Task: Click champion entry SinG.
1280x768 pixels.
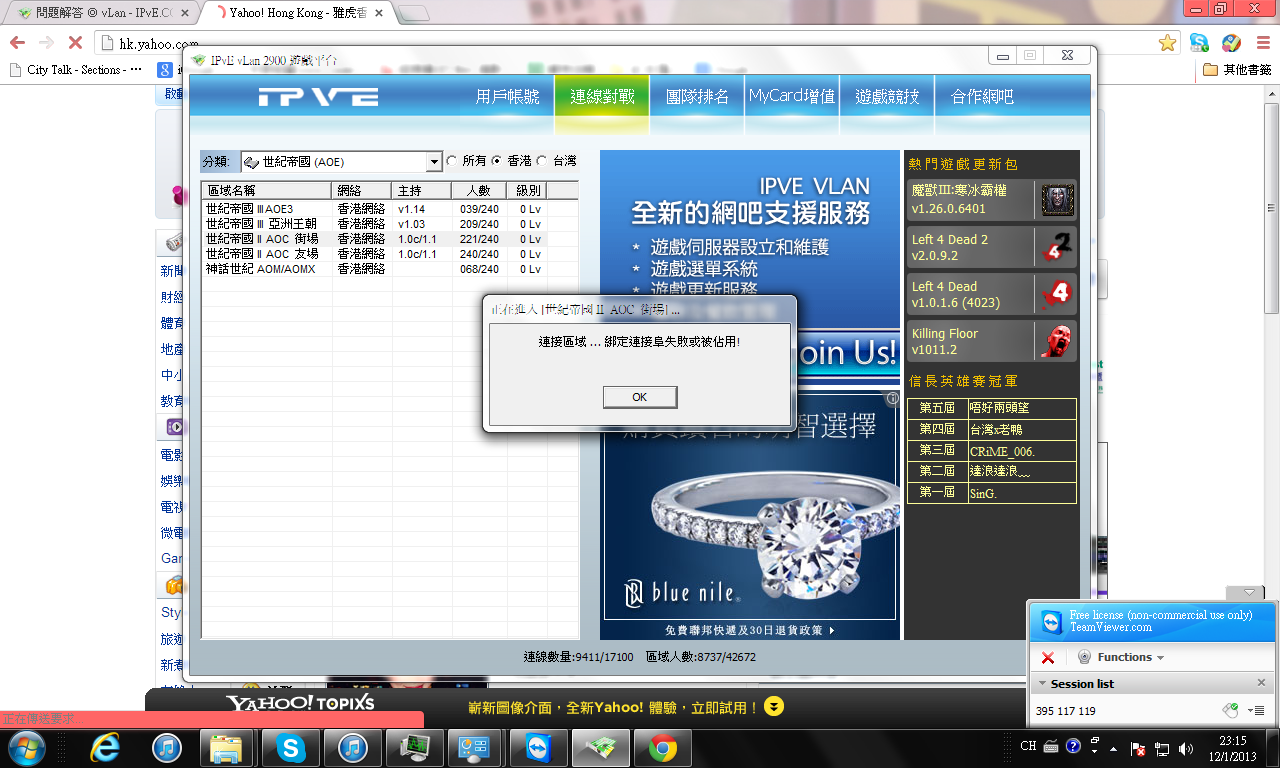Action: tap(1022, 493)
